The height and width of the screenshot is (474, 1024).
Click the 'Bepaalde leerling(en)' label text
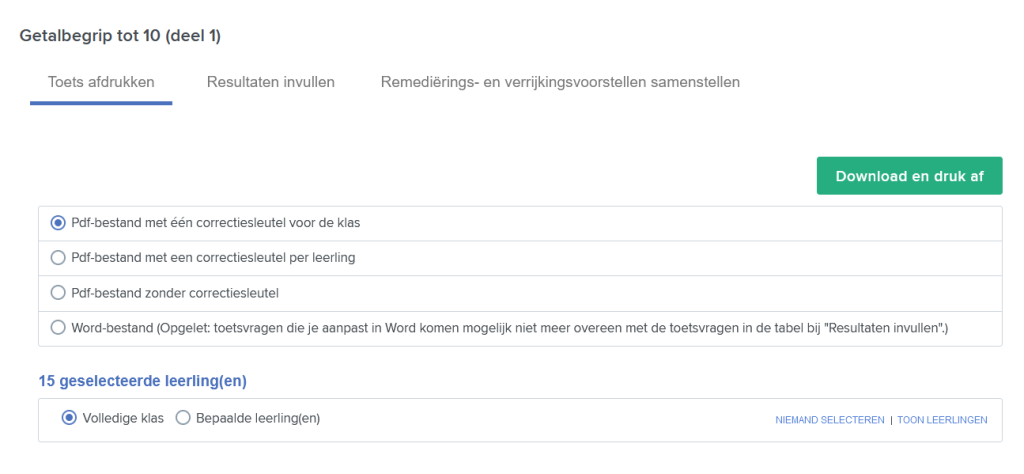[258, 418]
